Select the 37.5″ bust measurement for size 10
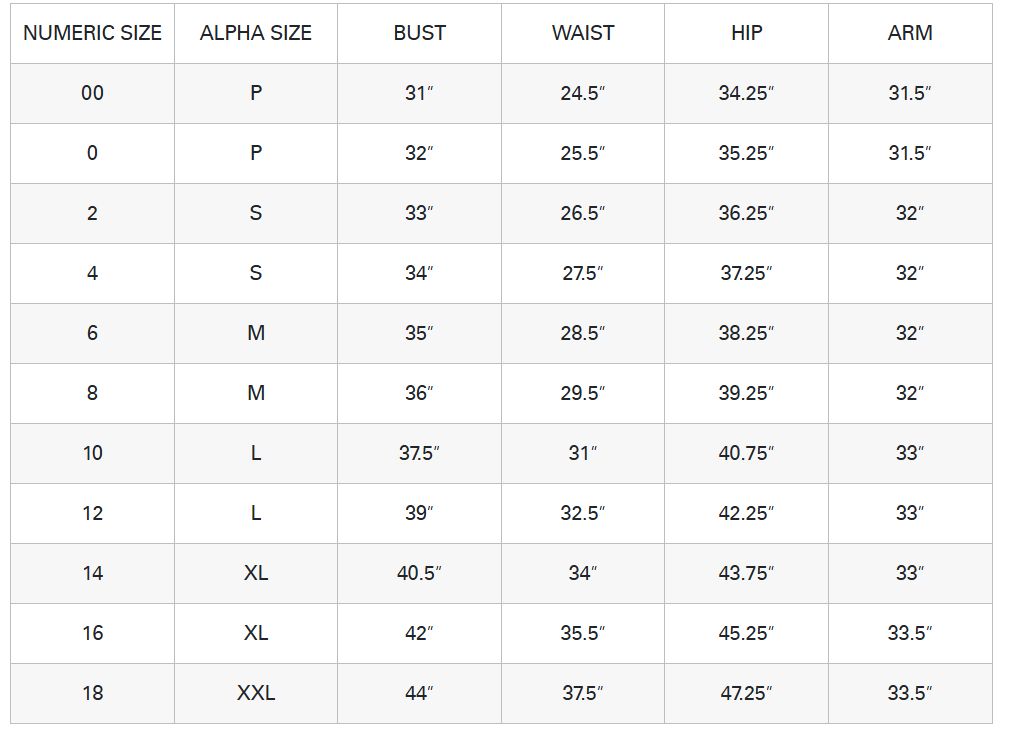This screenshot has width=1011, height=743. click(419, 453)
